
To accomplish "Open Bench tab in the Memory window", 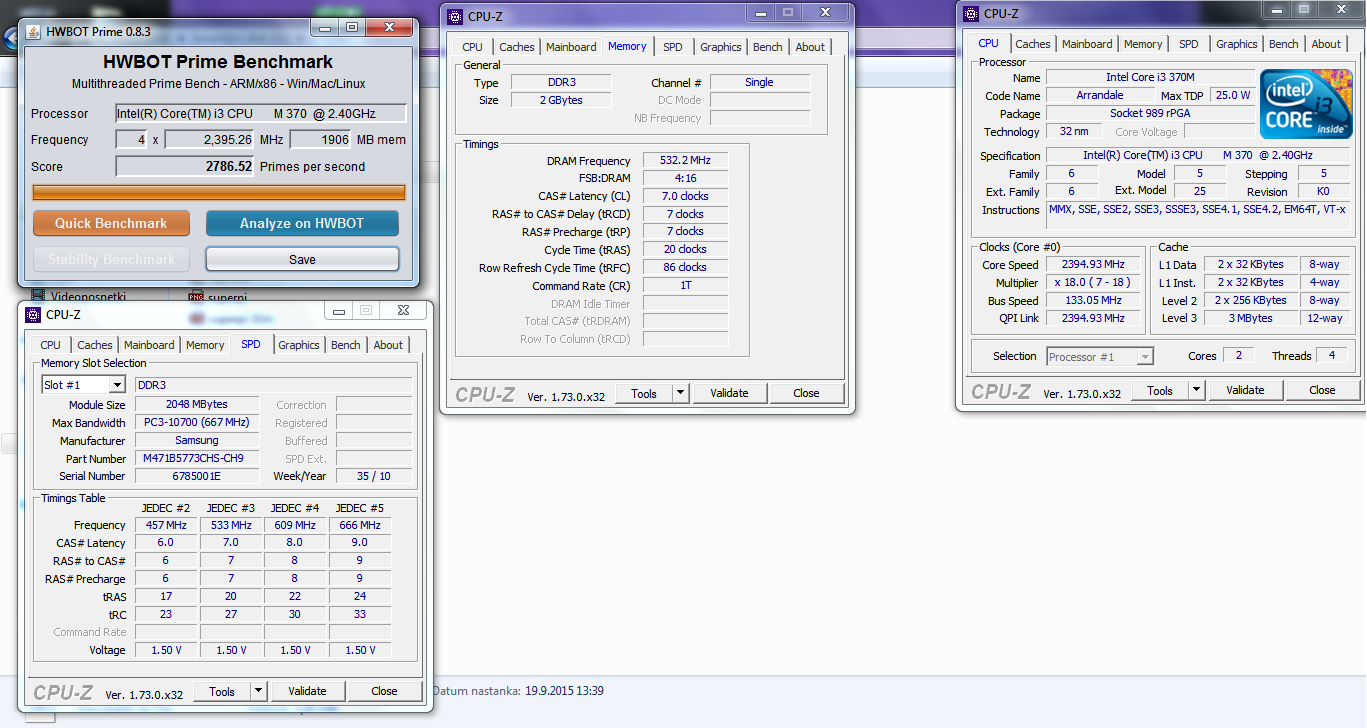I will point(768,47).
